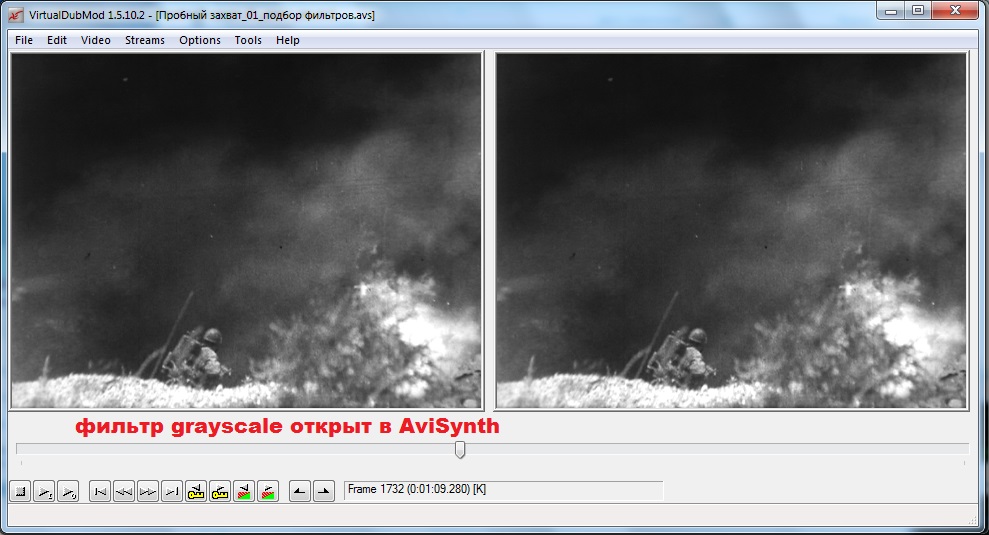Minimize the VirtualDubMod window

coord(891,11)
